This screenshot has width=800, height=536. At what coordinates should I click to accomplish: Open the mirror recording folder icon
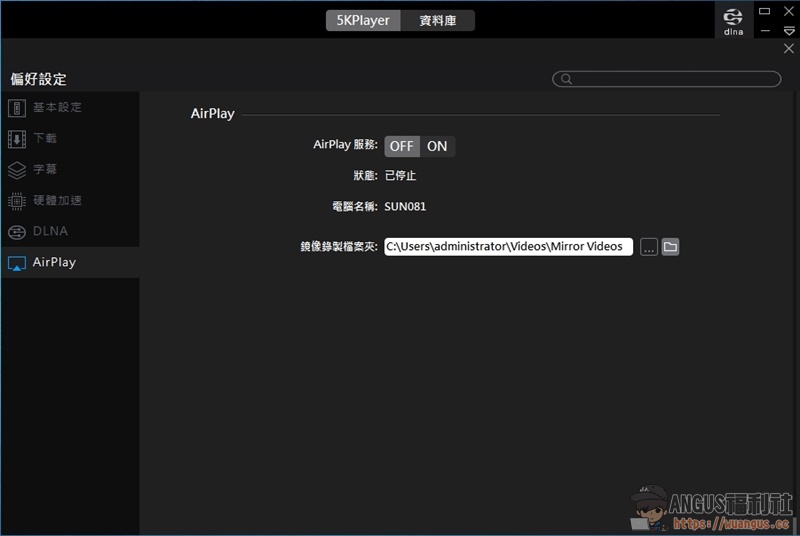pos(670,247)
